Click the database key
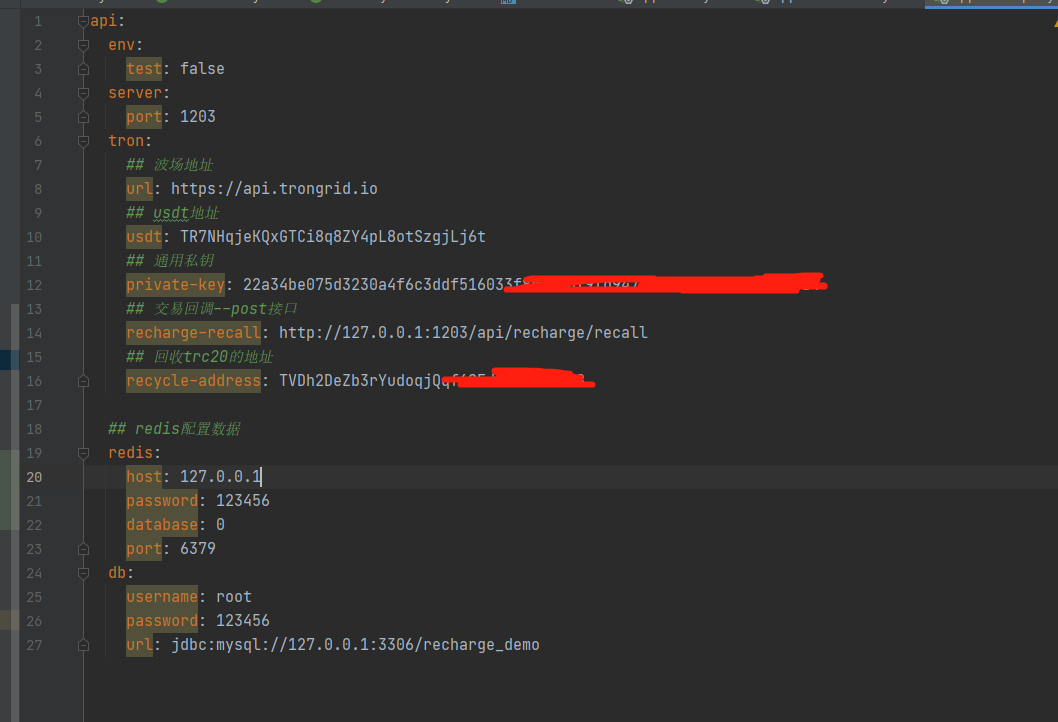Screen dimensions: 1058x722 pos(162,525)
